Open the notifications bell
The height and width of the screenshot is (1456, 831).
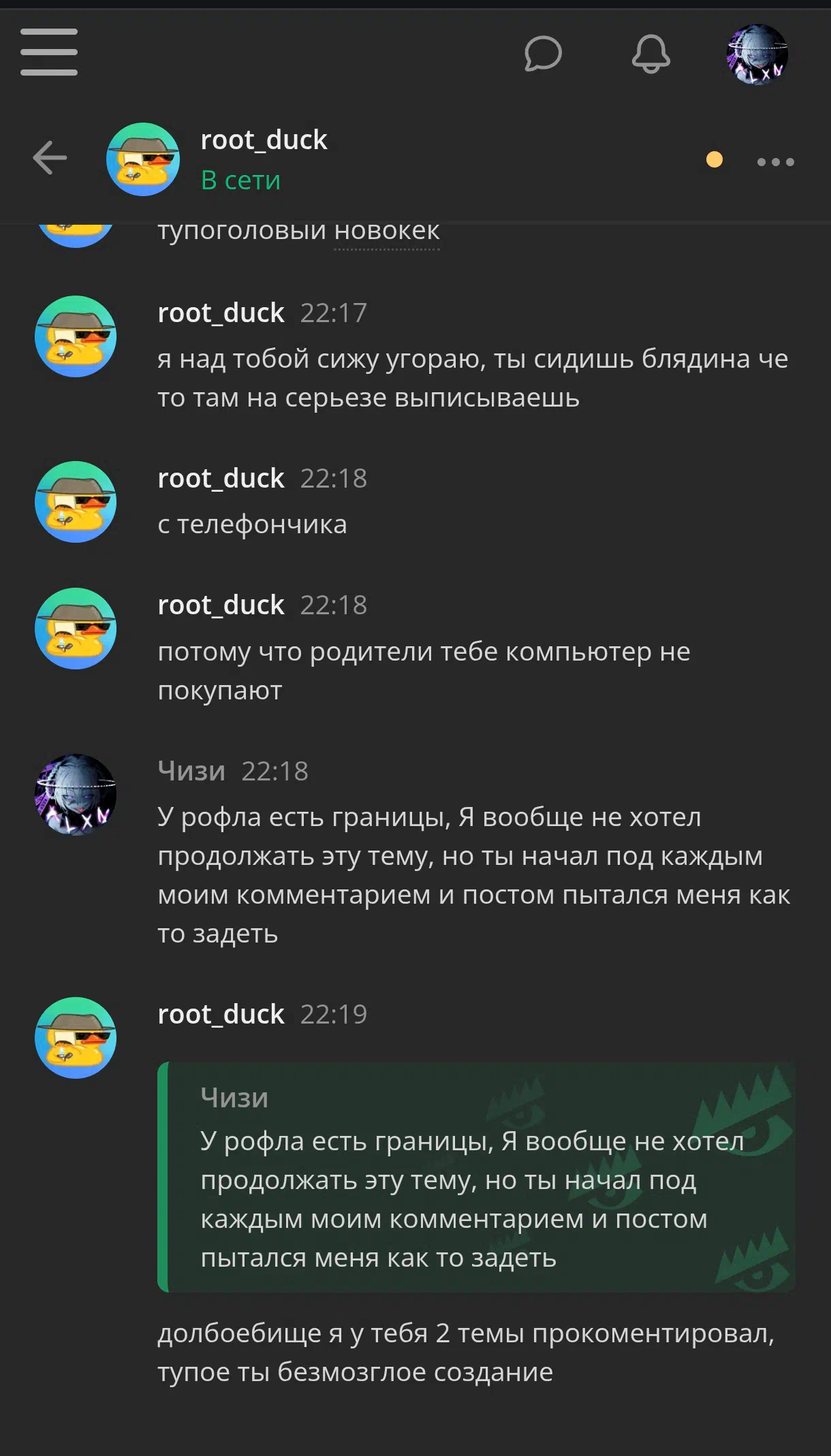pyautogui.click(x=650, y=53)
